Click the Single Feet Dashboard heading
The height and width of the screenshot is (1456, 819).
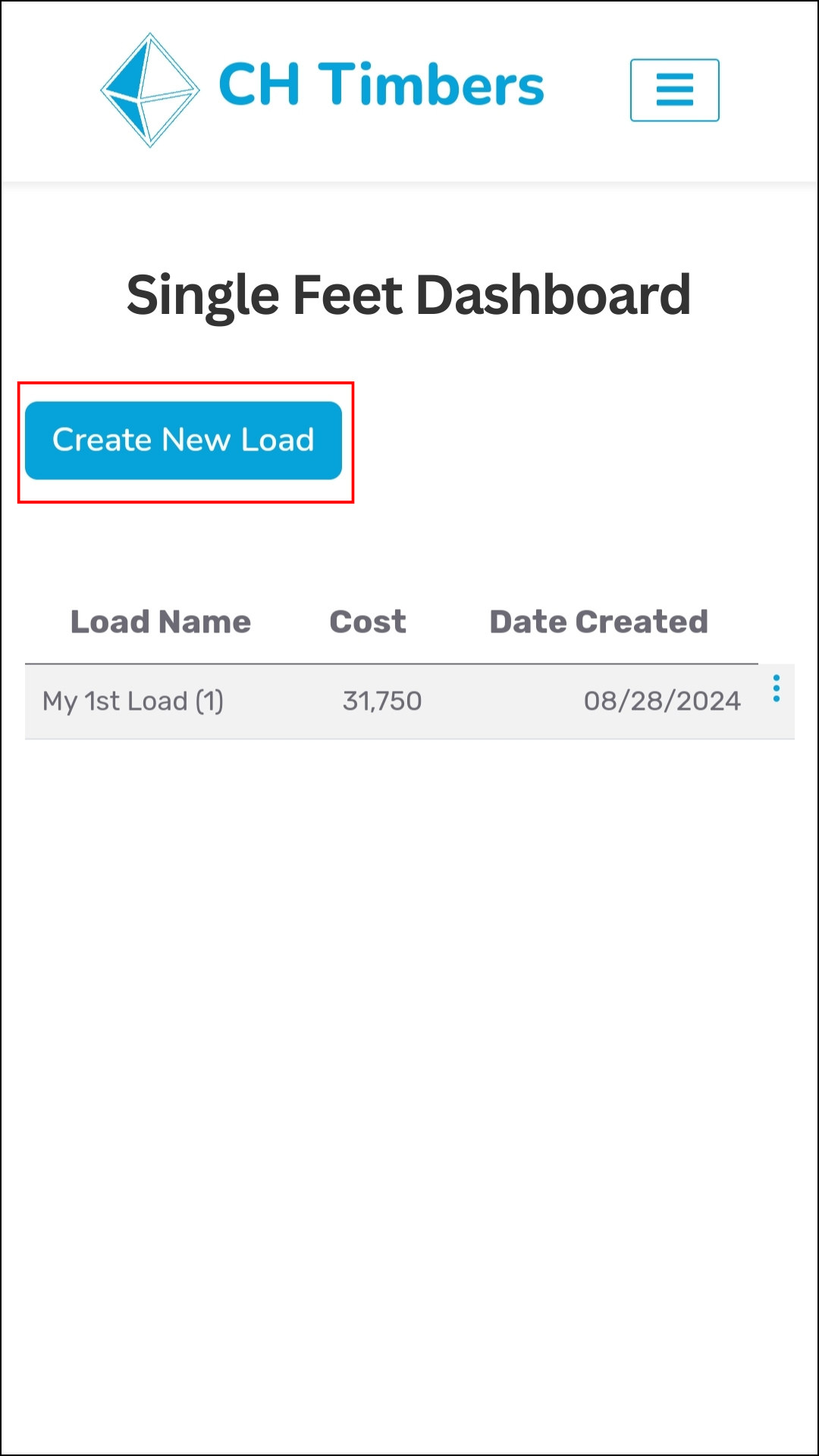coord(409,296)
